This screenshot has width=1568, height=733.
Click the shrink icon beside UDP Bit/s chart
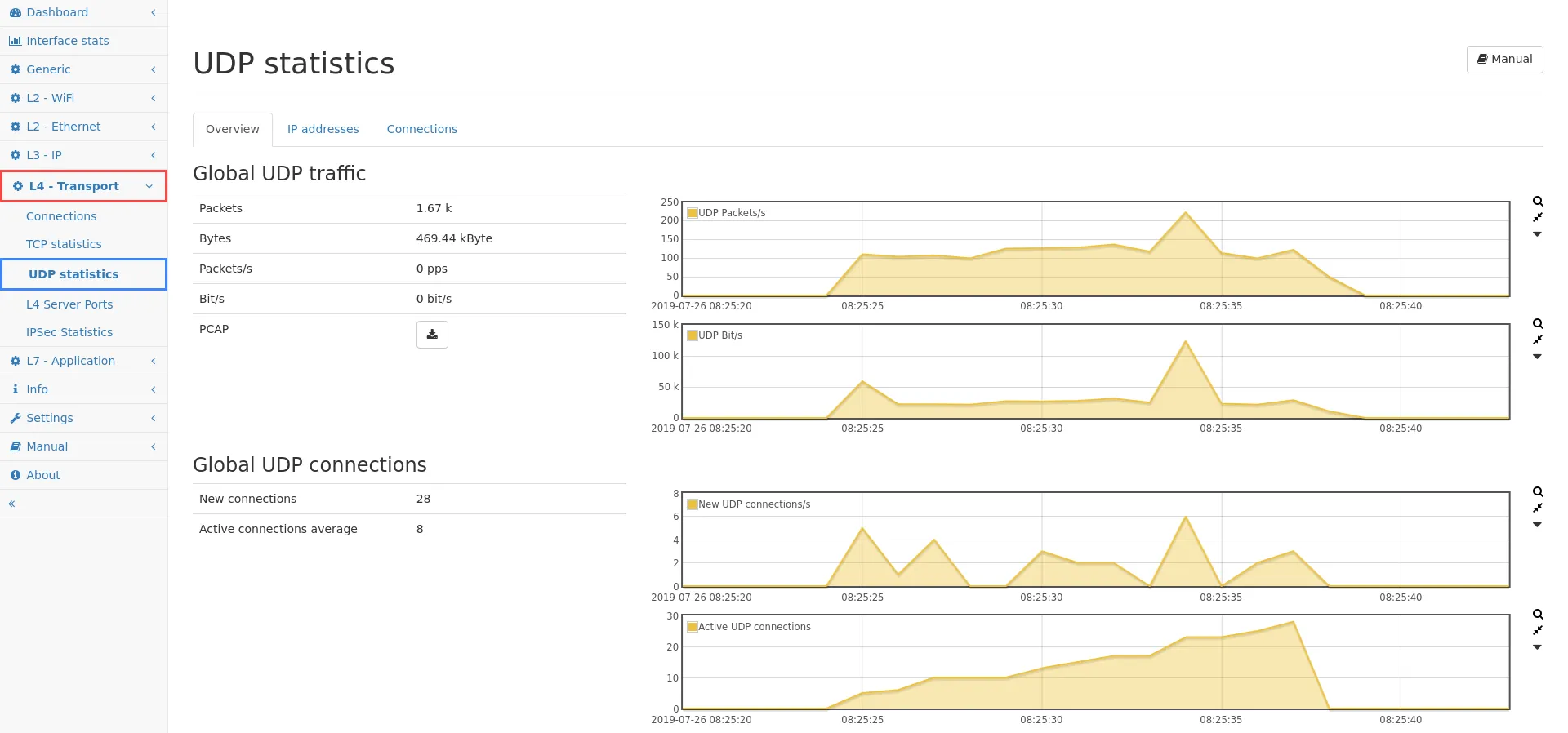click(x=1538, y=340)
